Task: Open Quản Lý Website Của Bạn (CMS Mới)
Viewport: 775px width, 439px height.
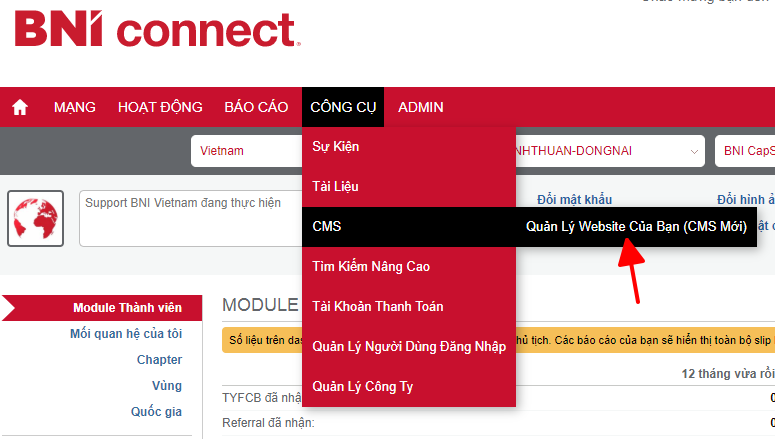Action: 636,227
